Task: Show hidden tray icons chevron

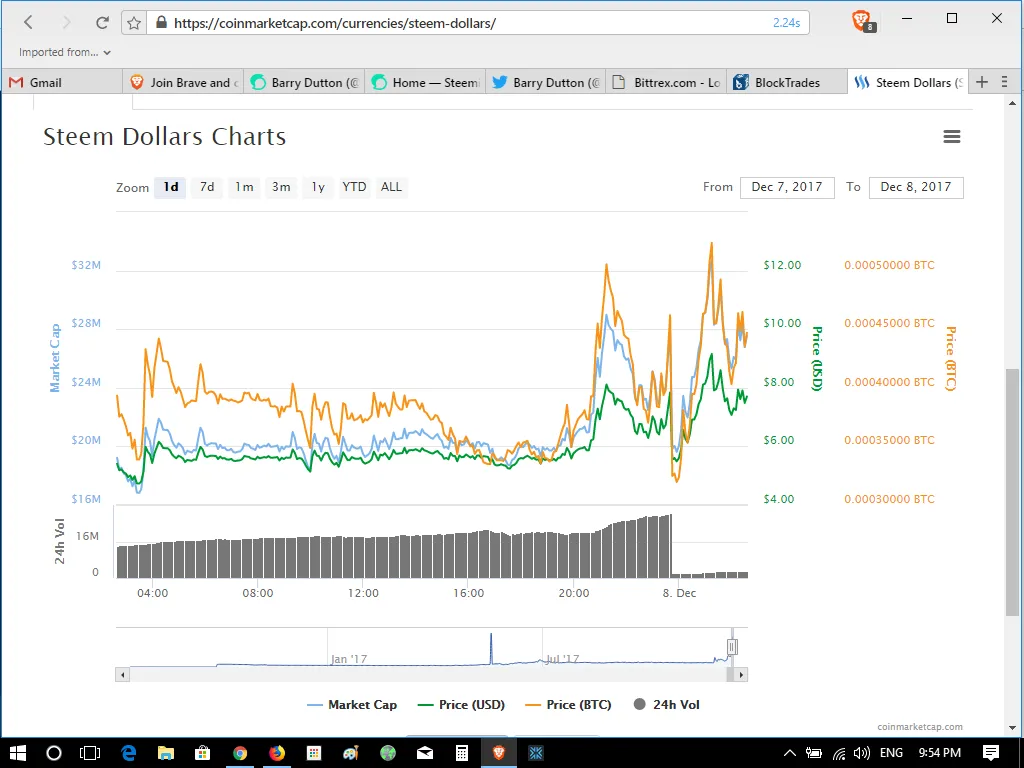Action: (x=789, y=753)
